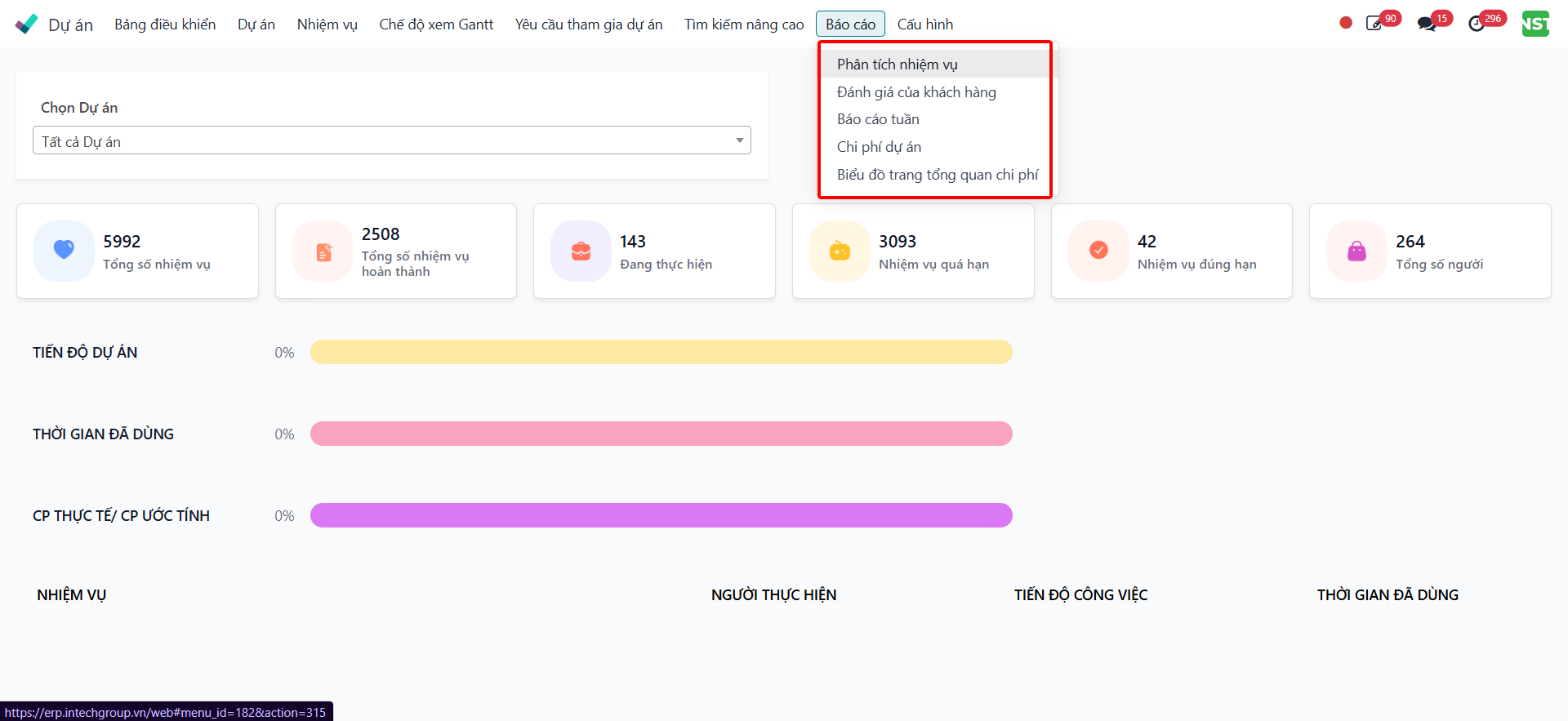The width and height of the screenshot is (1568, 721).
Task: Click the 2508 completed tasks count
Action: [381, 234]
